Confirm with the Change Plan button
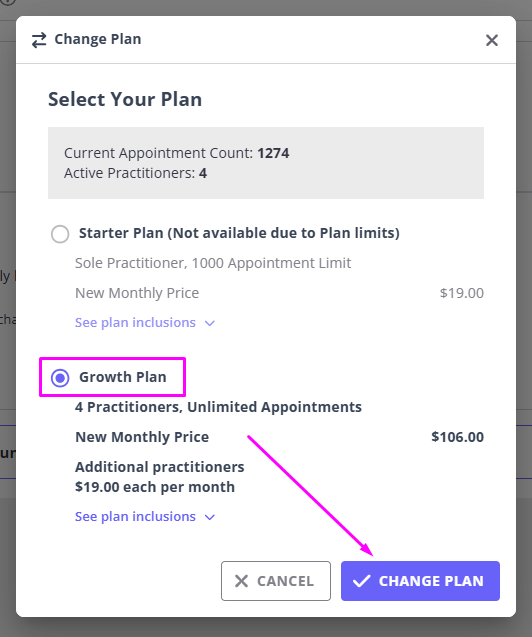Image resolution: width=532 pixels, height=637 pixels. (420, 581)
